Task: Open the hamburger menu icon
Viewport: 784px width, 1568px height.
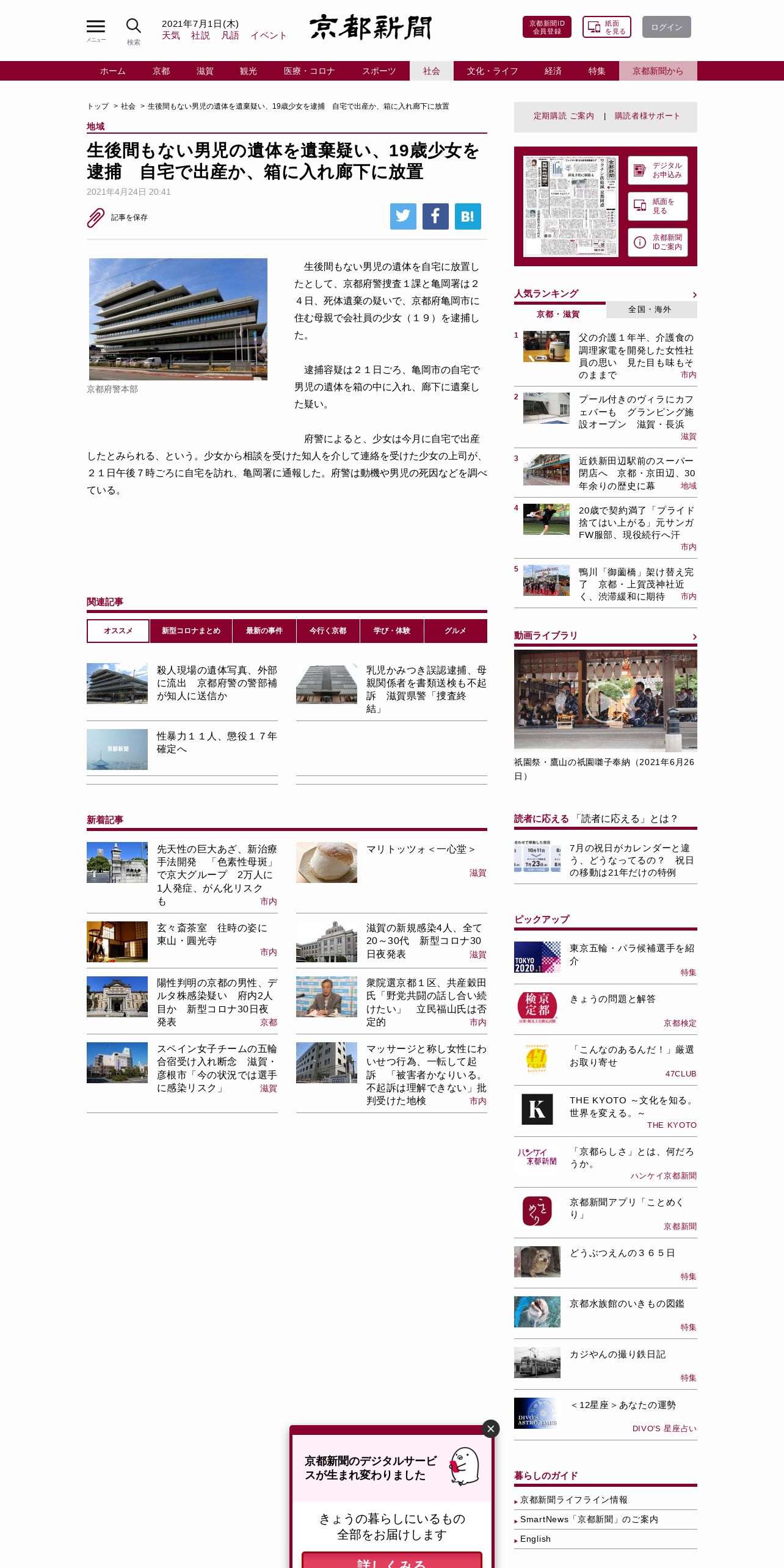Action: coord(96,27)
